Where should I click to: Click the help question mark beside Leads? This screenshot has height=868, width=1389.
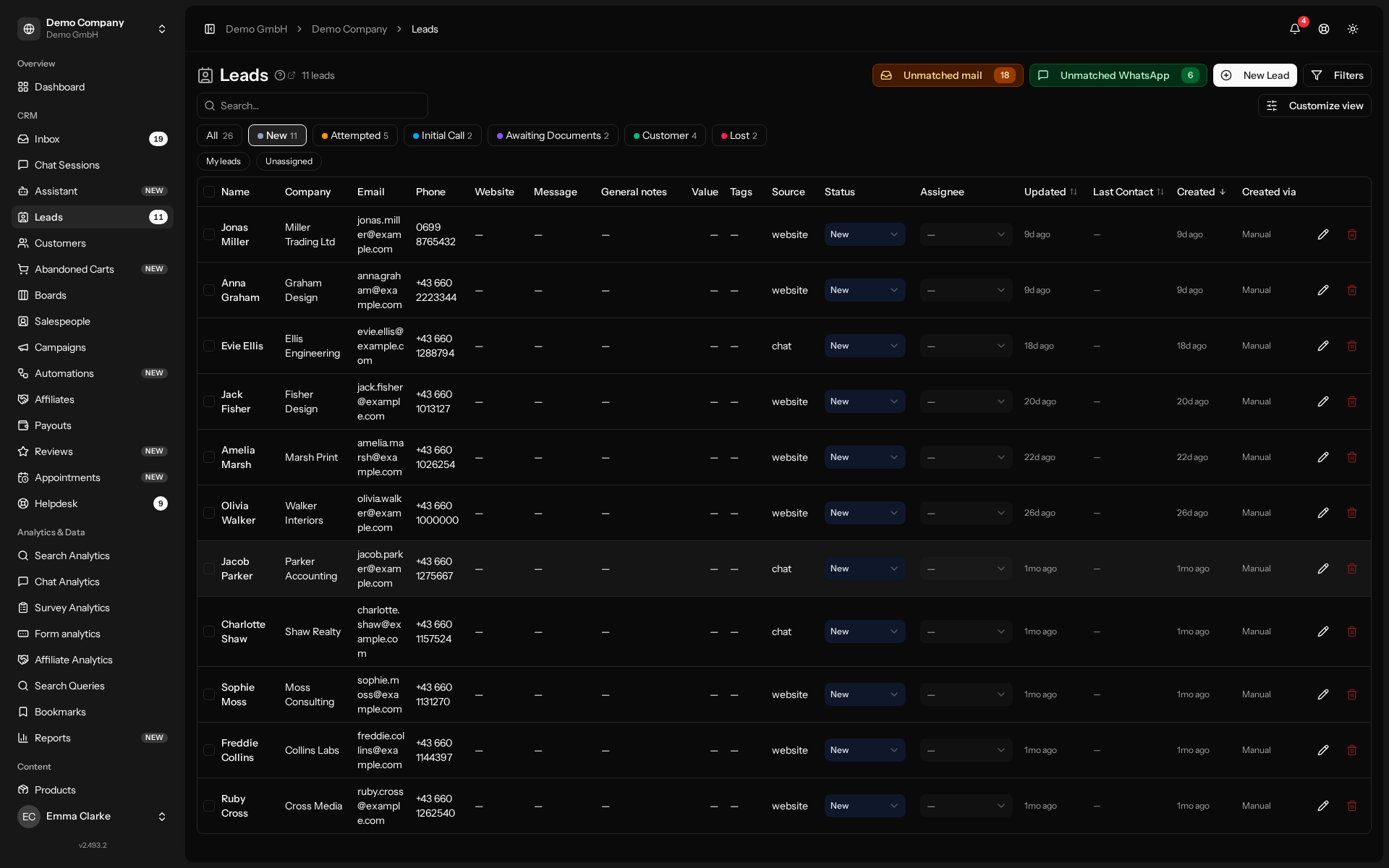point(280,75)
